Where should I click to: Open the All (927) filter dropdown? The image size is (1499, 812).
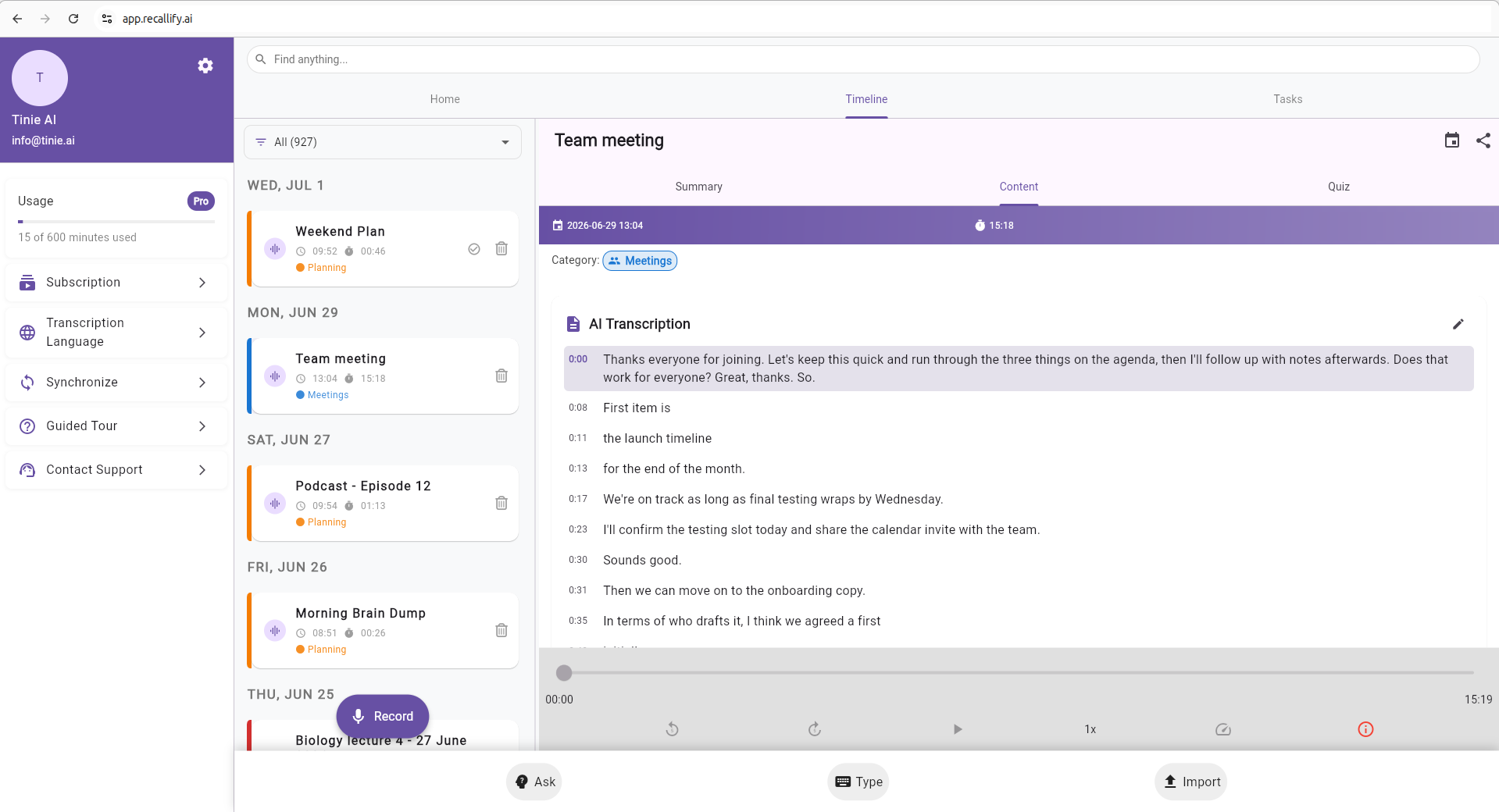(383, 142)
